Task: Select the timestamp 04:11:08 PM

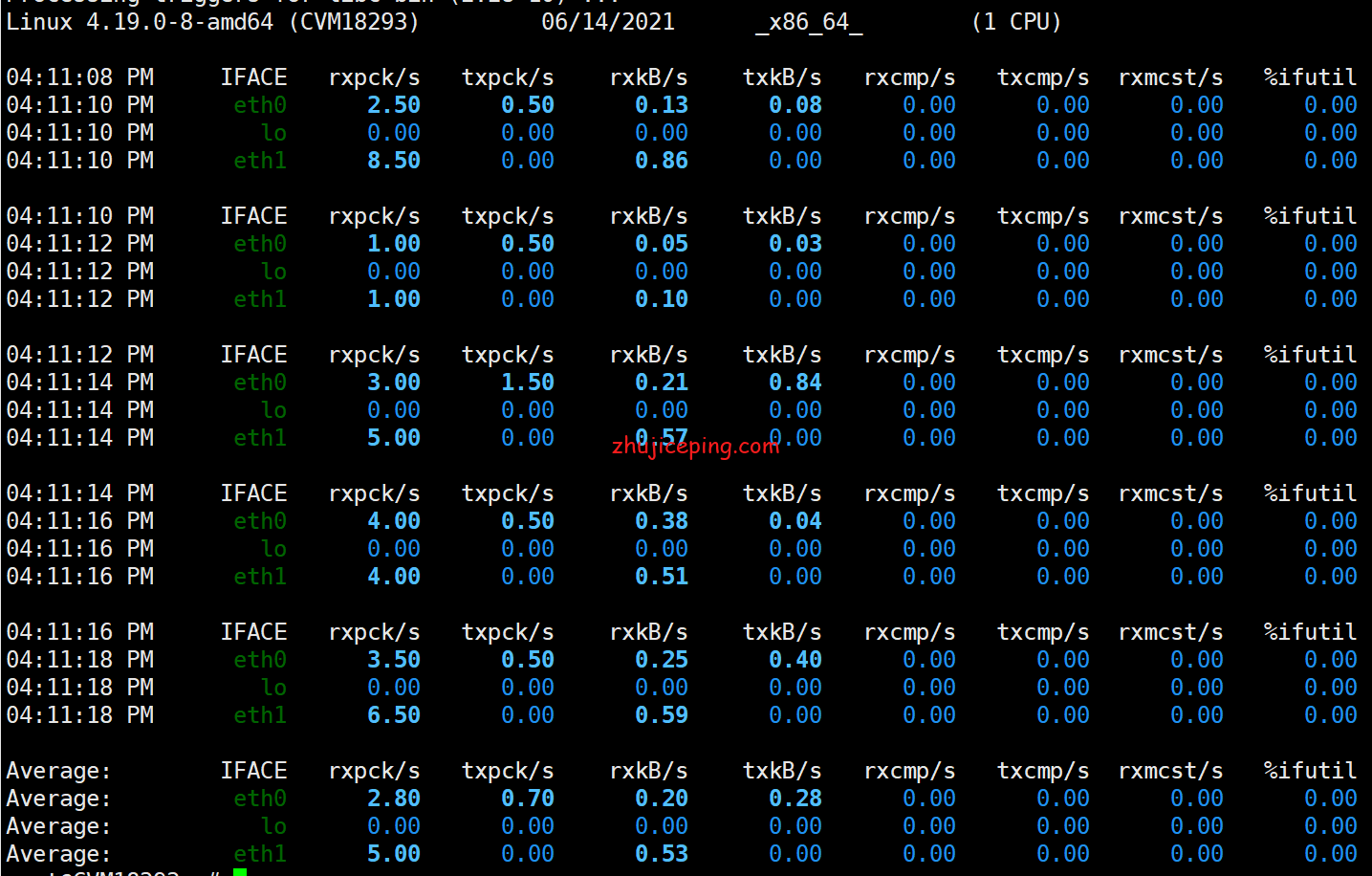Action: (x=80, y=77)
